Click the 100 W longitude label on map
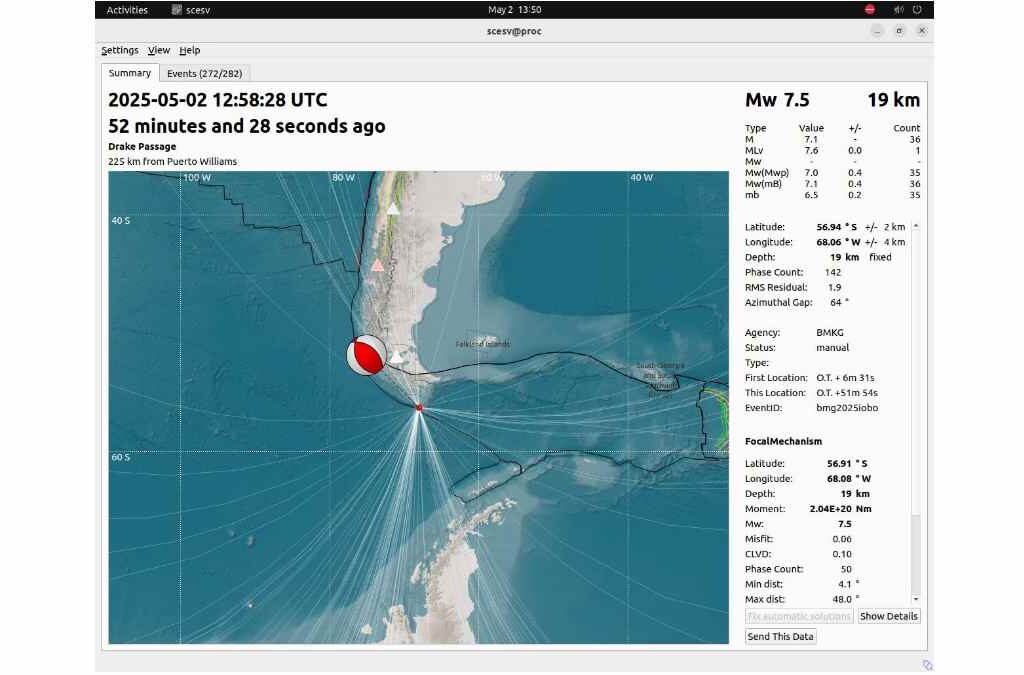1024x675 pixels. (197, 178)
